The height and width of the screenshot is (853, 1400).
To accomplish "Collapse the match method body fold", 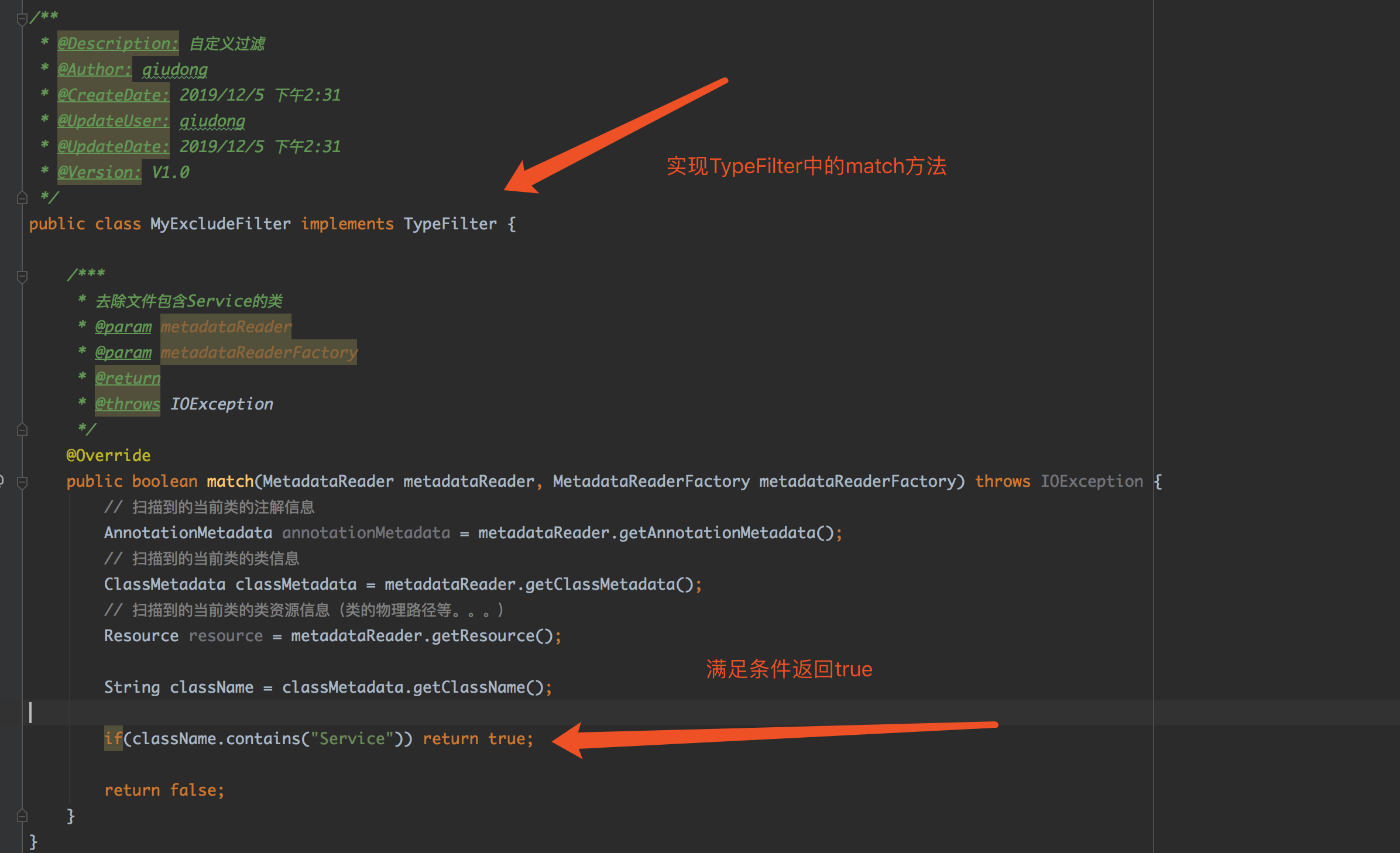I will click(22, 483).
